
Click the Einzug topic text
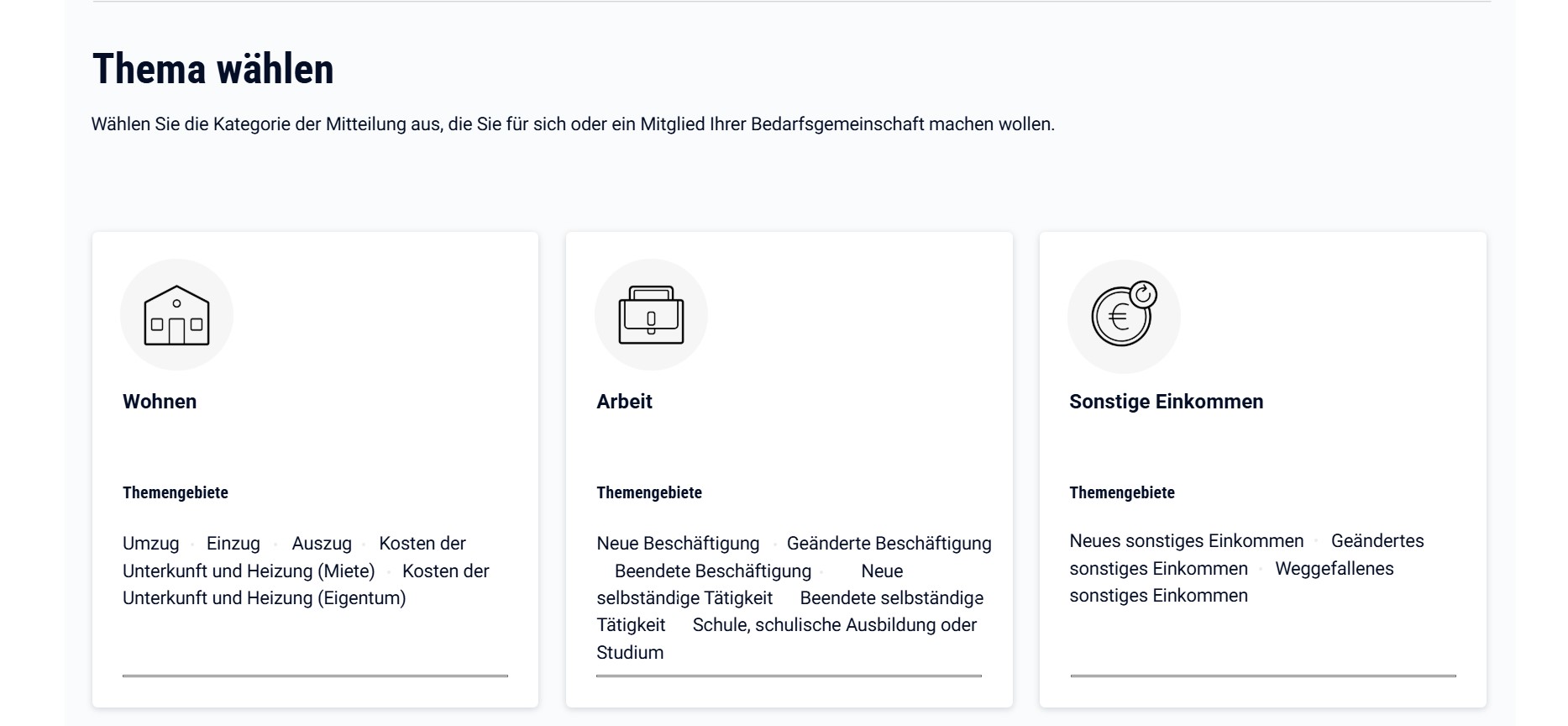(x=233, y=544)
